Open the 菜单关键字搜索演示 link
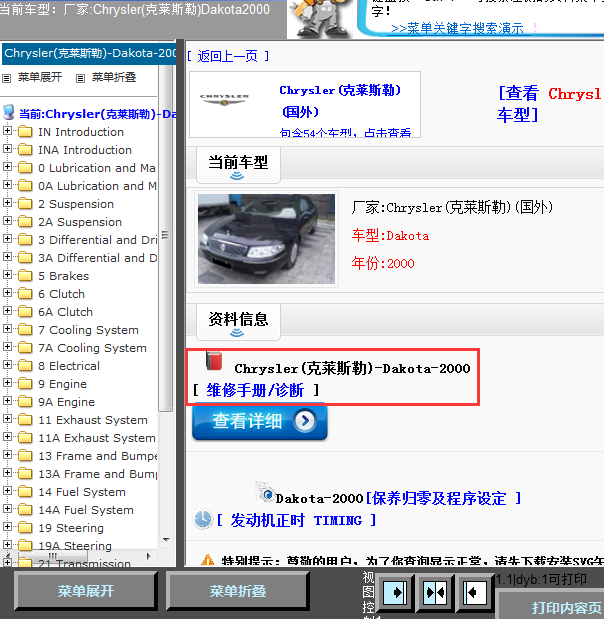The height and width of the screenshot is (619, 604). pos(457,28)
